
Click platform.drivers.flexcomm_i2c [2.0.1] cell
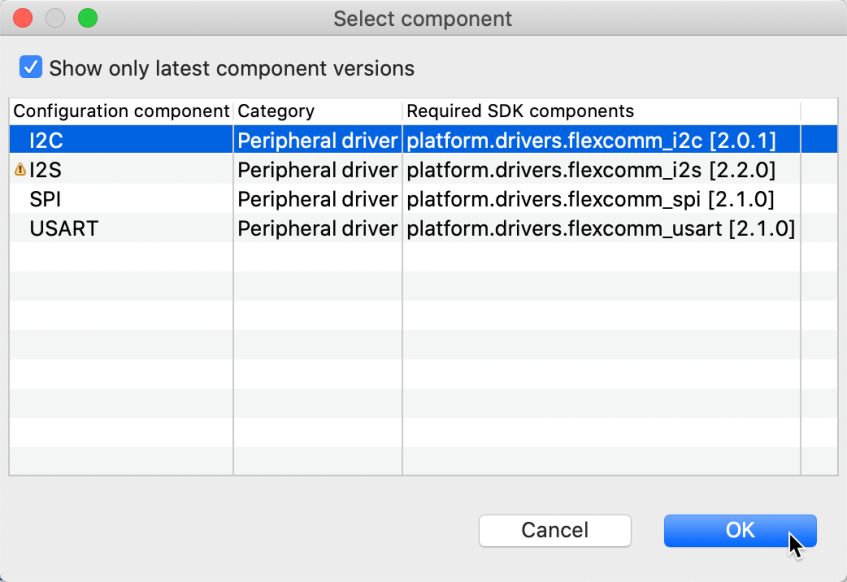point(591,140)
